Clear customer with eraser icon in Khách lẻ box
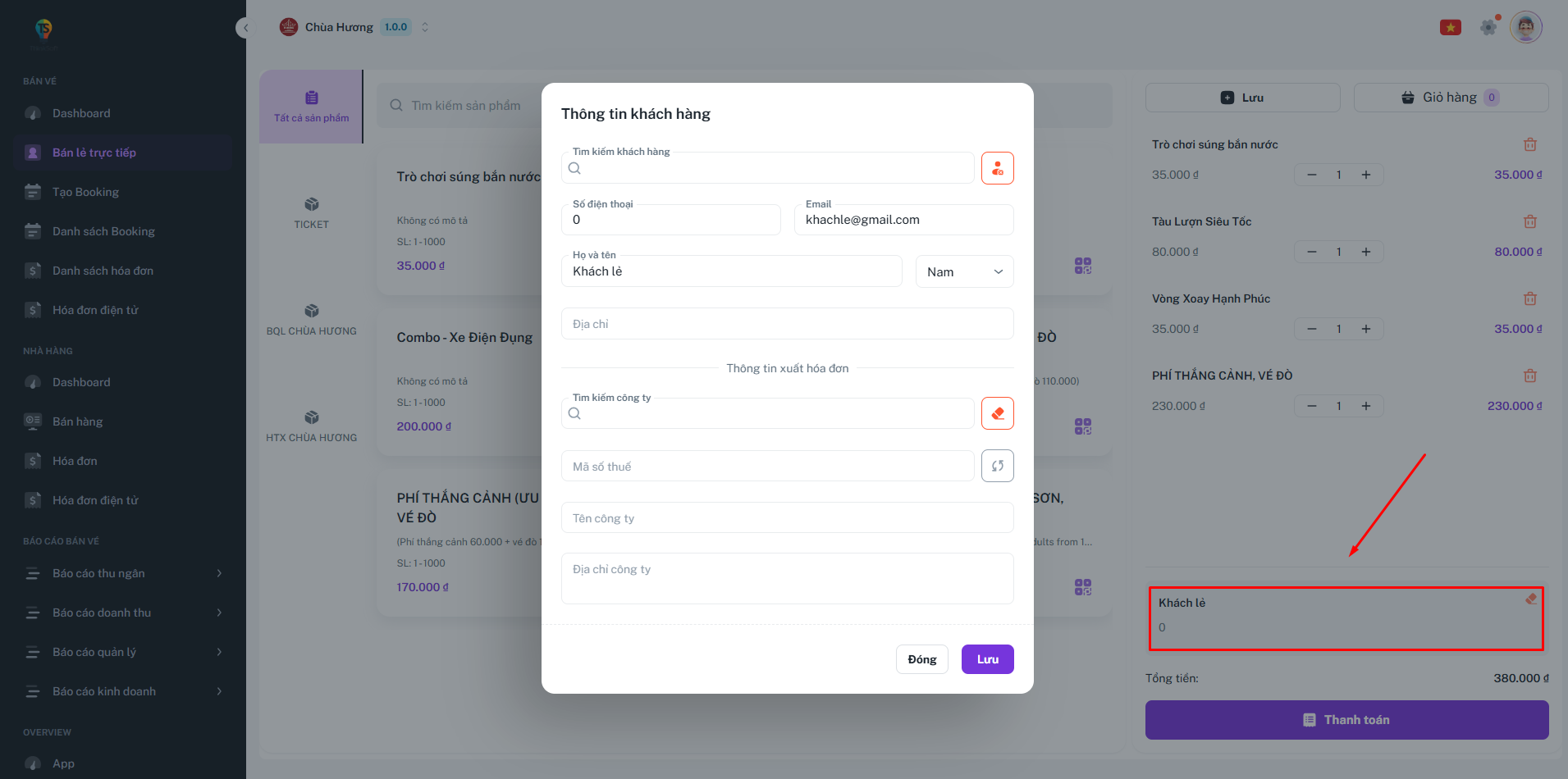Viewport: 1568px width, 779px height. [1530, 599]
